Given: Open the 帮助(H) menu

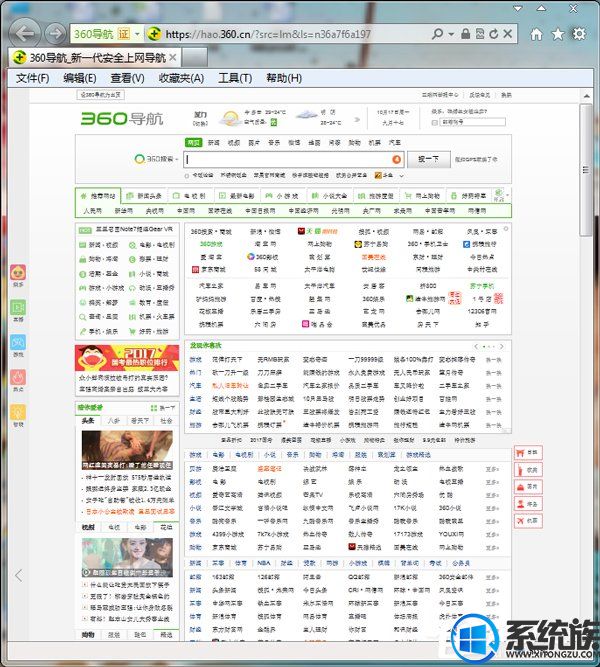Looking at the screenshot, I should (284, 78).
